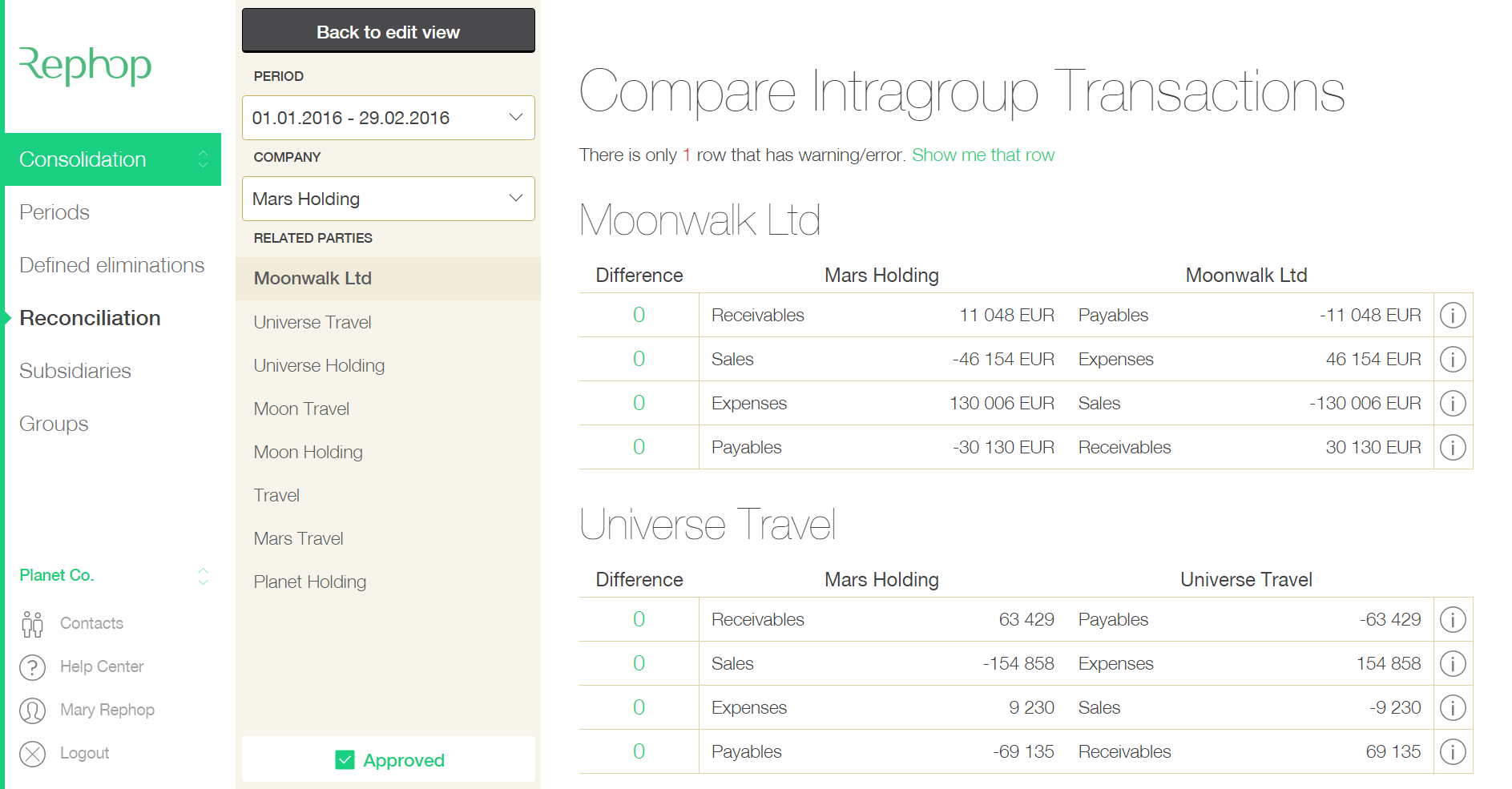Click info icon on Universe Travel Payables row
The width and height of the screenshot is (1512, 789).
(x=1453, y=751)
